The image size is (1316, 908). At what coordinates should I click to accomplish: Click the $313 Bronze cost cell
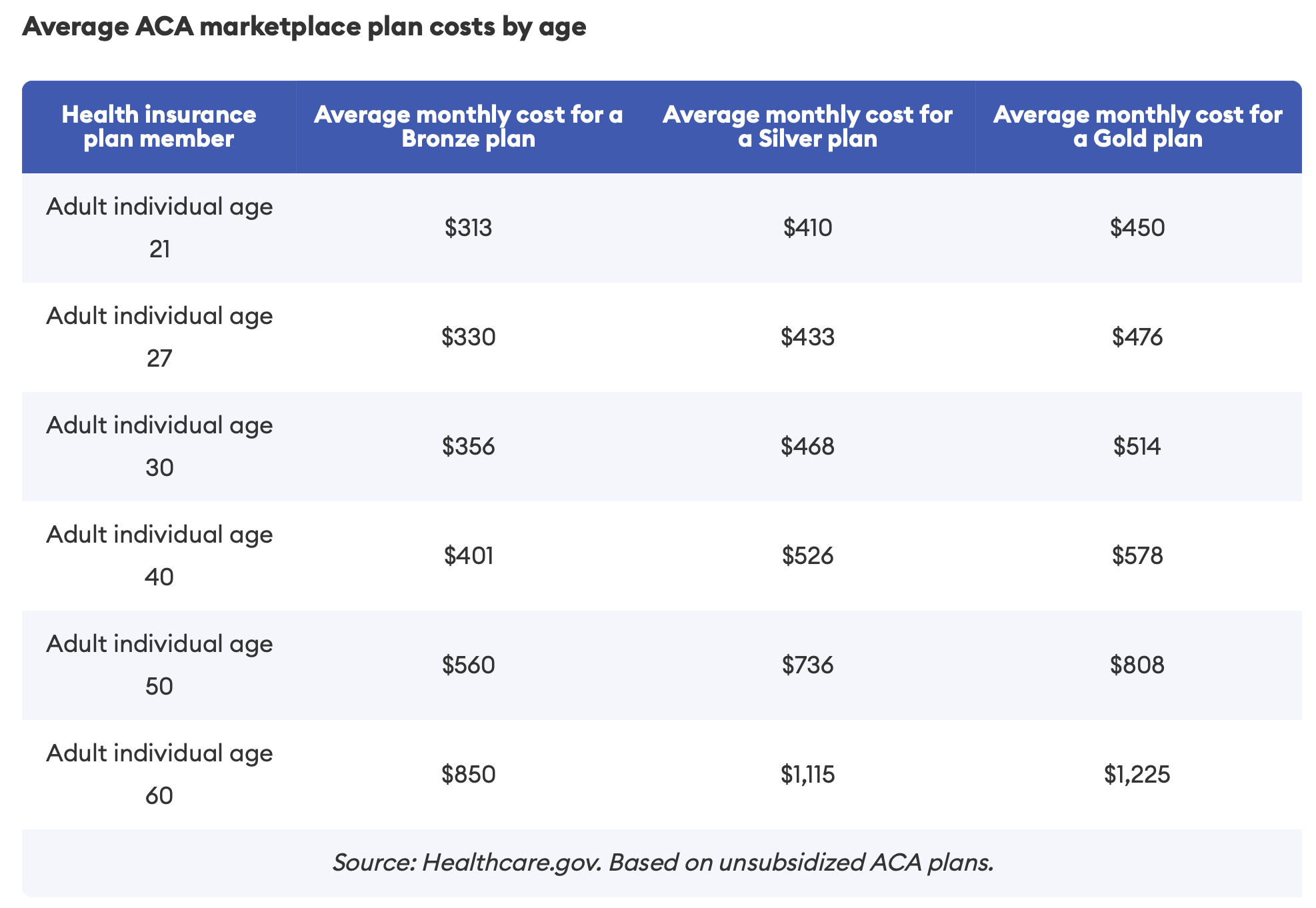coord(468,228)
